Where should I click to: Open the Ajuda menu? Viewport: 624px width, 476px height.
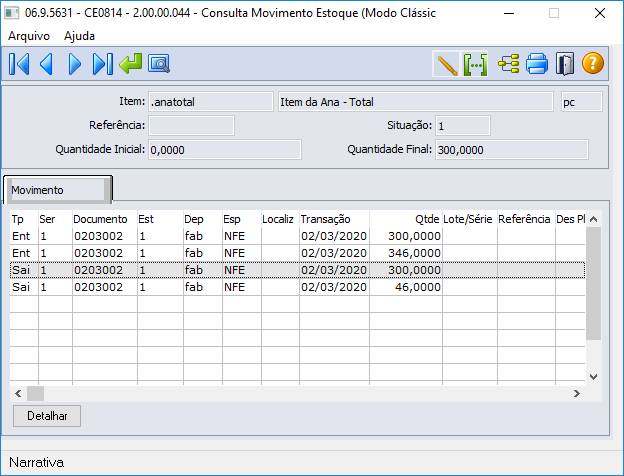pos(79,36)
